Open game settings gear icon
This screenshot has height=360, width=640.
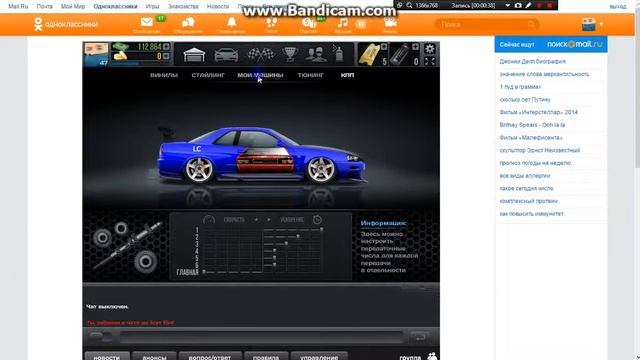tap(429, 49)
